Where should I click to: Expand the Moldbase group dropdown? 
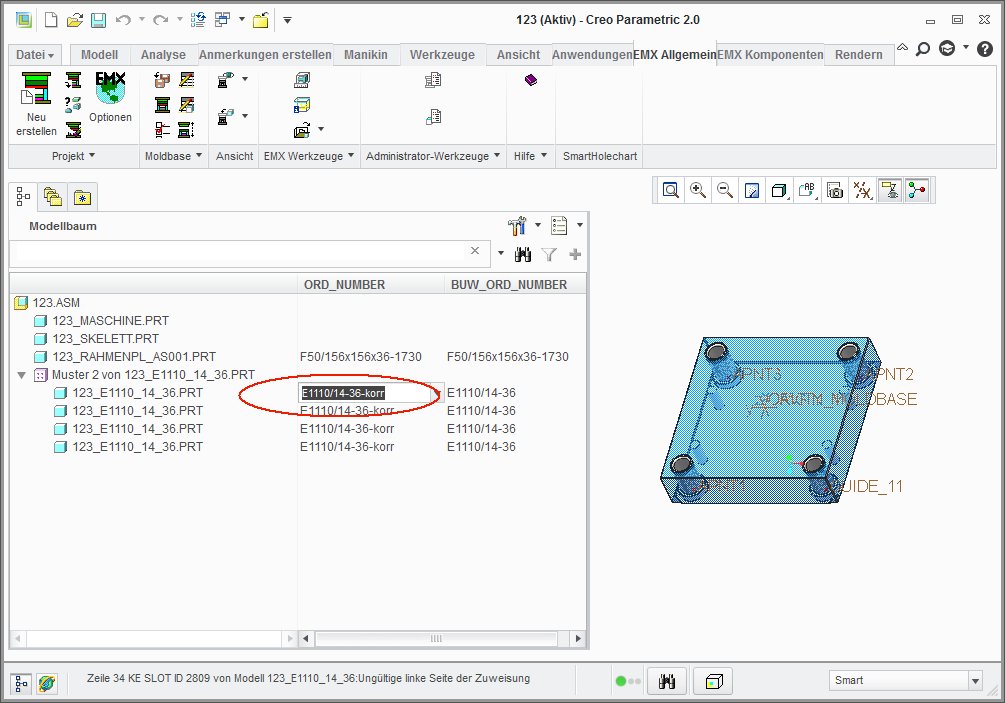(x=173, y=156)
